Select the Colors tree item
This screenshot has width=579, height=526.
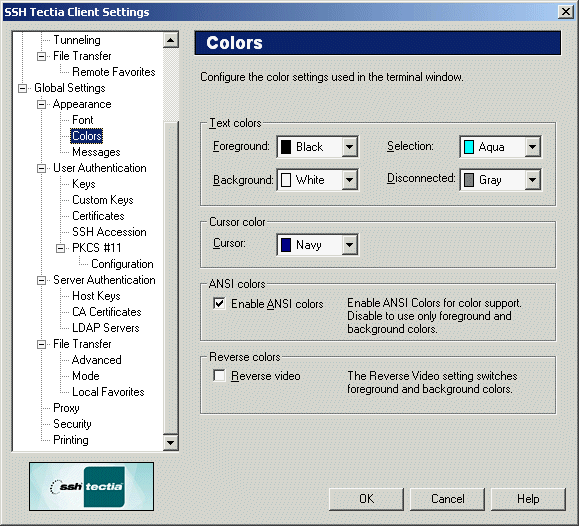click(x=87, y=136)
